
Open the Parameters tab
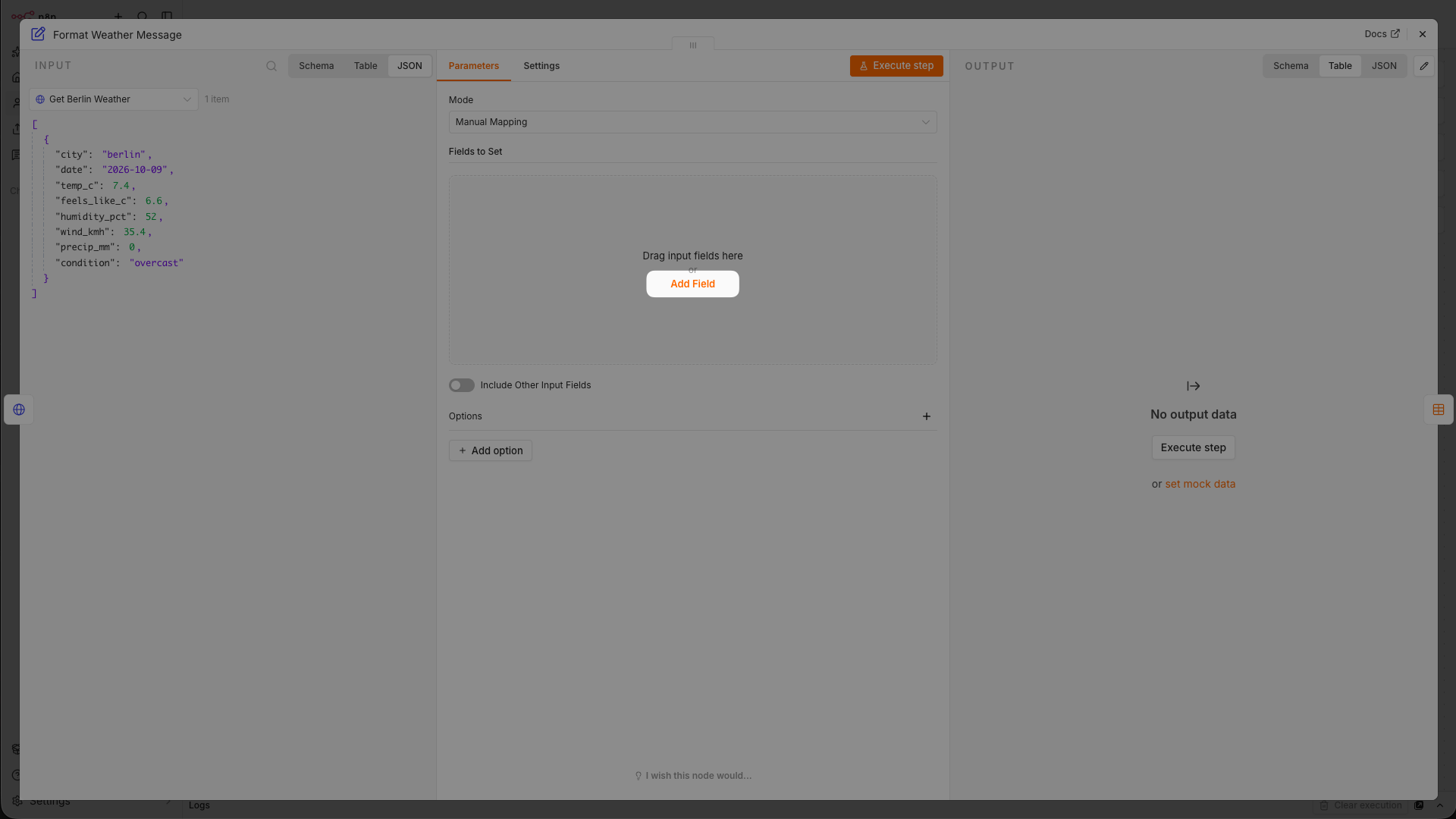click(474, 66)
